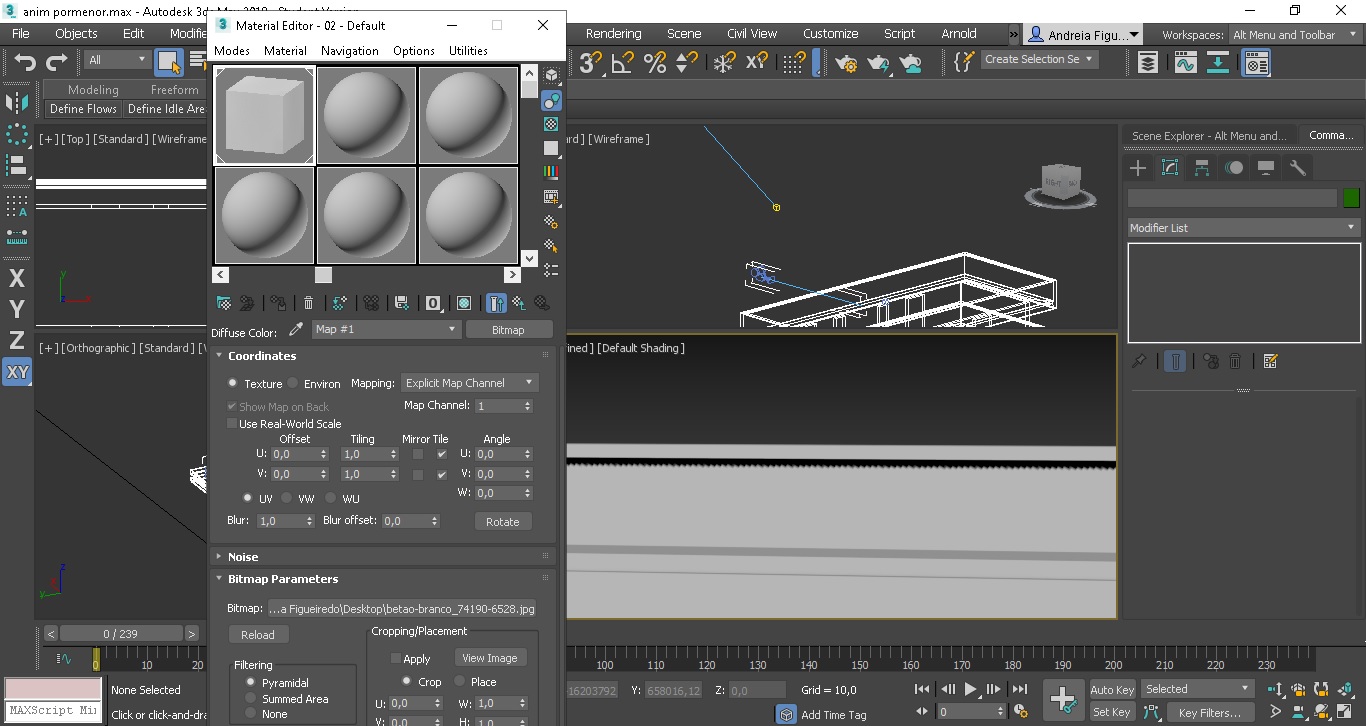
Task: Toggle Show Shaded Material in Viewport icon
Action: [464, 303]
